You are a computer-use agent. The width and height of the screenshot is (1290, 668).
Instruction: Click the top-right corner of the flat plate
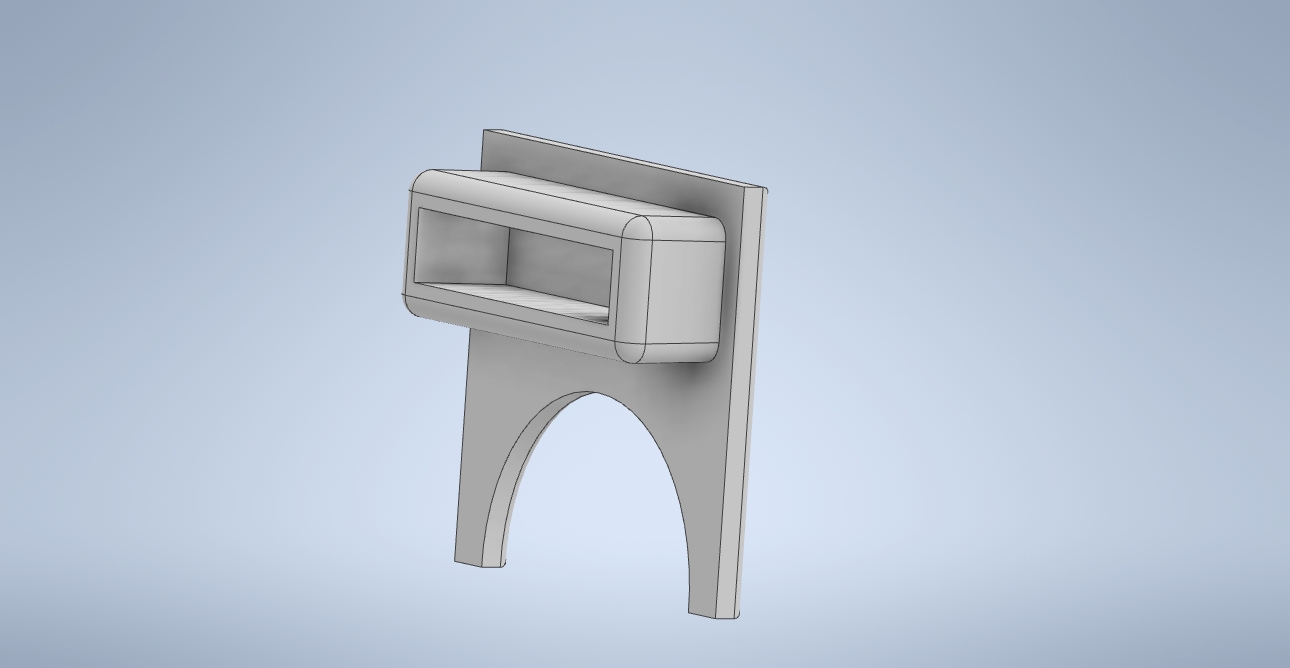tap(762, 190)
